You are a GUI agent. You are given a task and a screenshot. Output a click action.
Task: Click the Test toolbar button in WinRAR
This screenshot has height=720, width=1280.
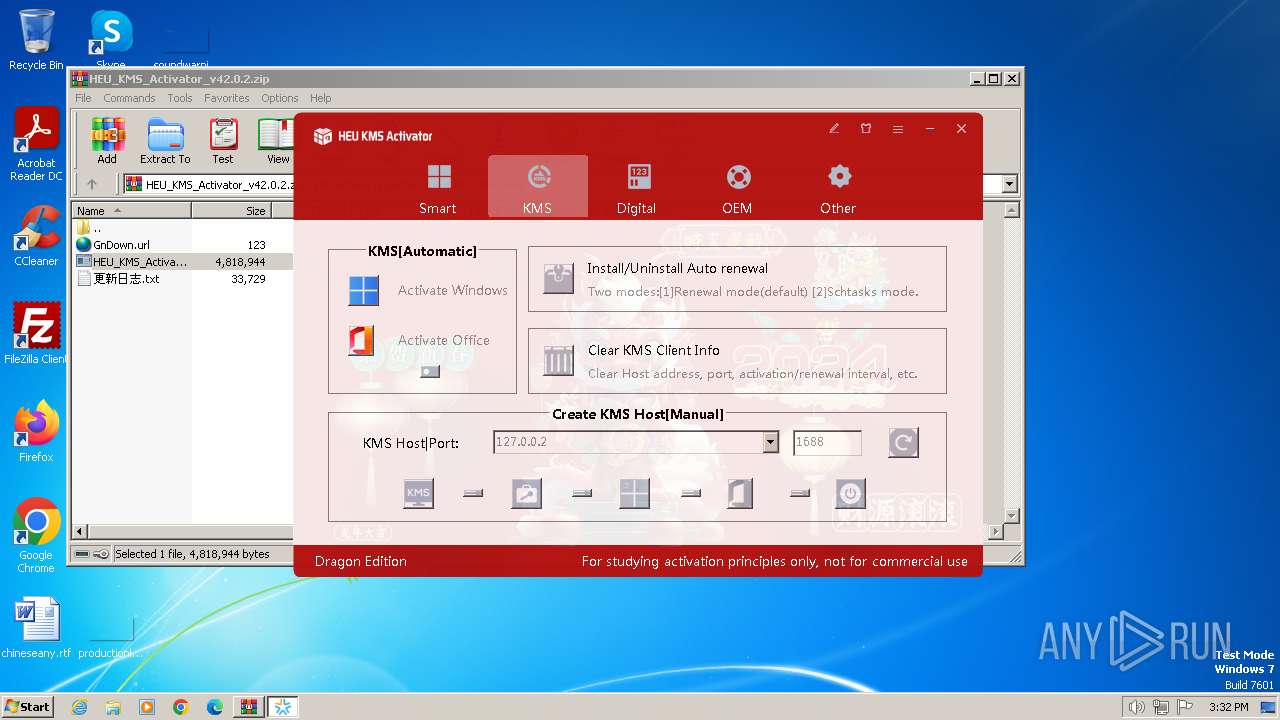pos(223,141)
